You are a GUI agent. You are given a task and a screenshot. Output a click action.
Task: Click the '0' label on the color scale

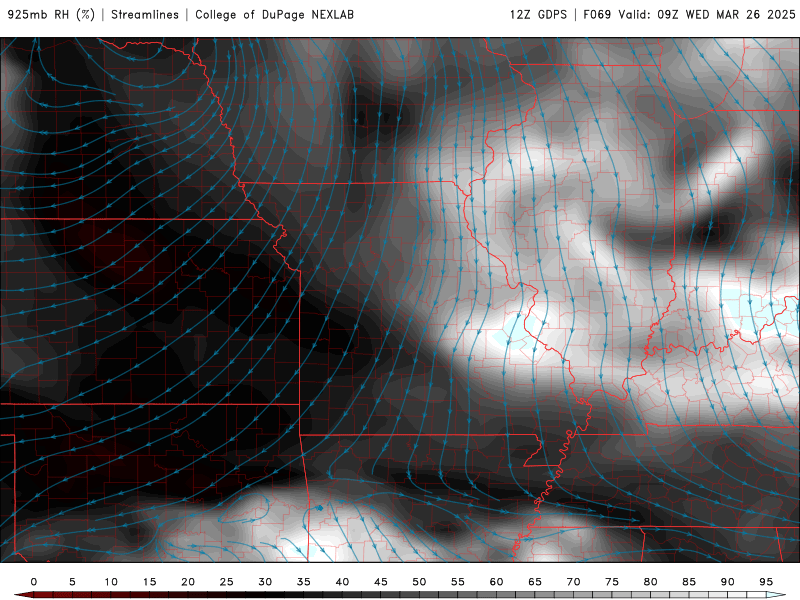click(x=34, y=582)
